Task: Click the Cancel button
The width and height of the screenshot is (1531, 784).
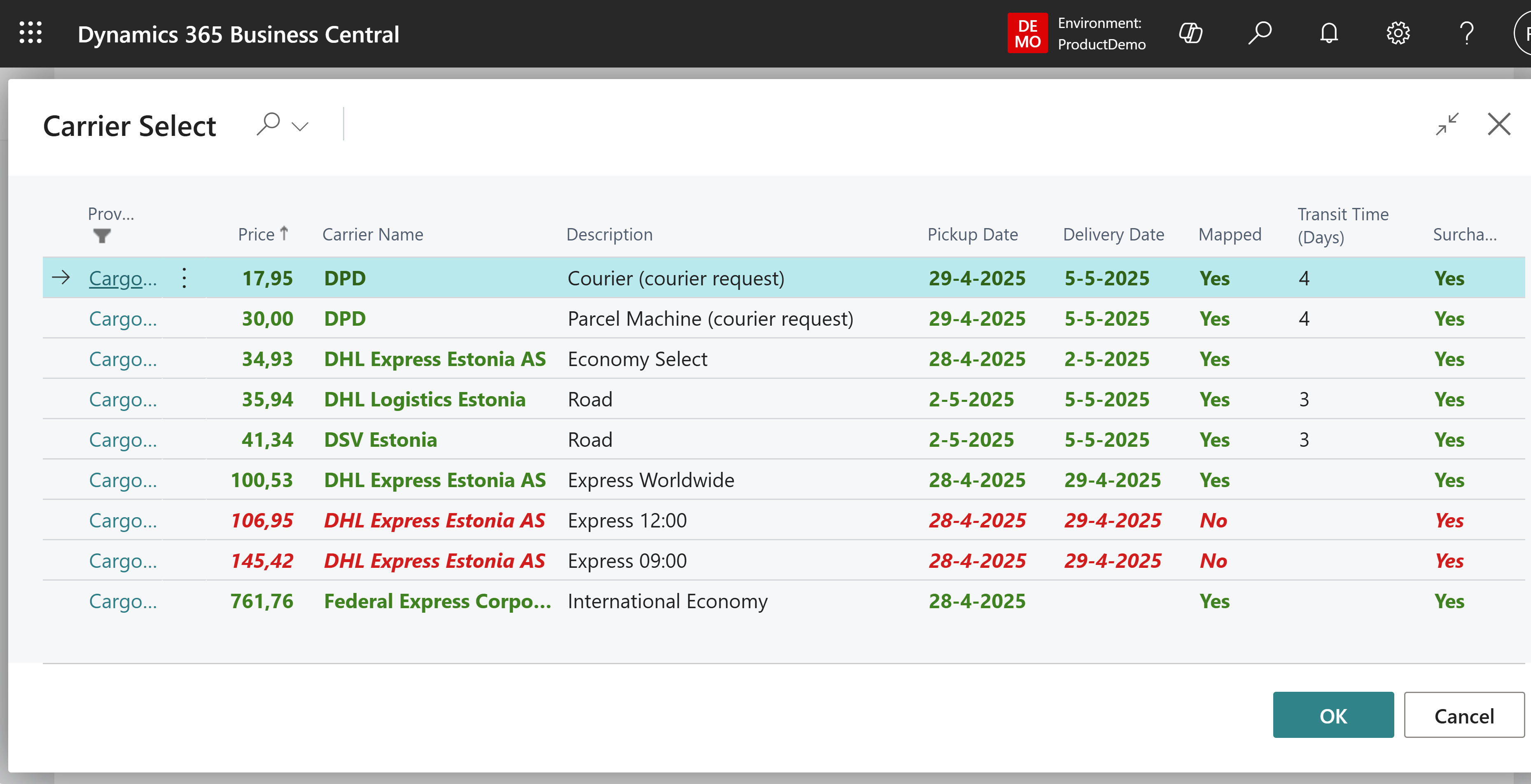Action: (x=1464, y=715)
